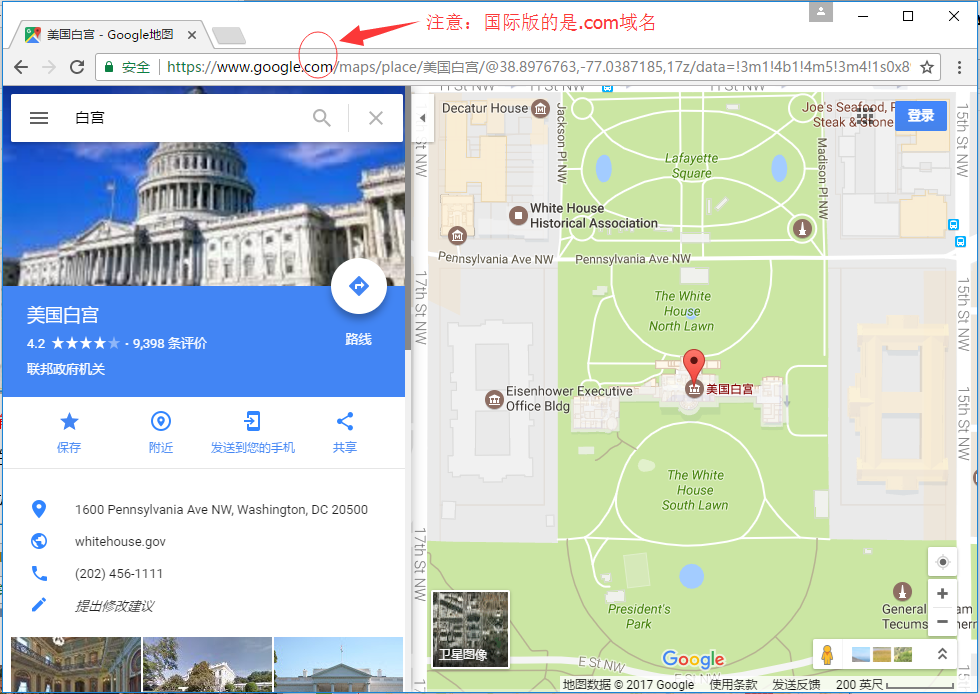980x694 pixels.
Task: Click the search magnifier icon
Action: click(322, 118)
